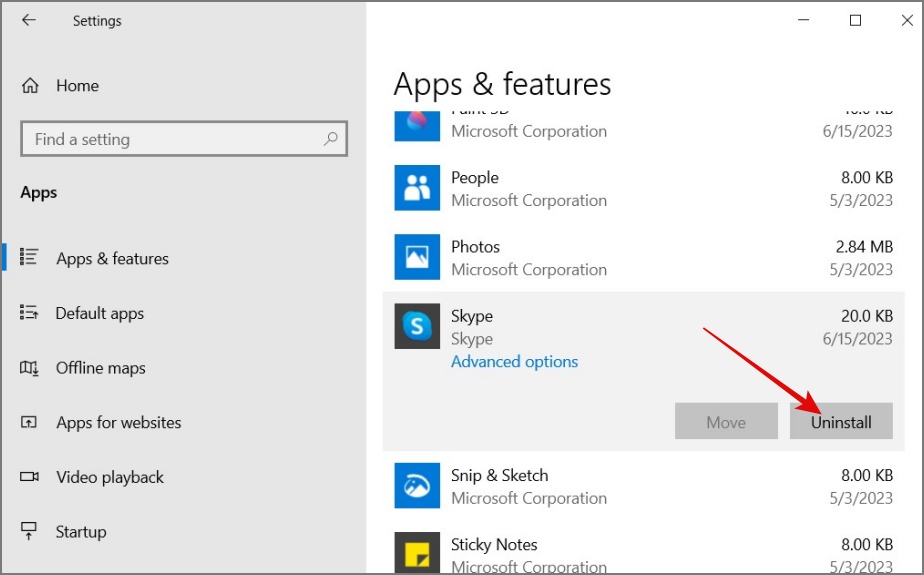Open Skype Advanced options link

[x=514, y=361]
